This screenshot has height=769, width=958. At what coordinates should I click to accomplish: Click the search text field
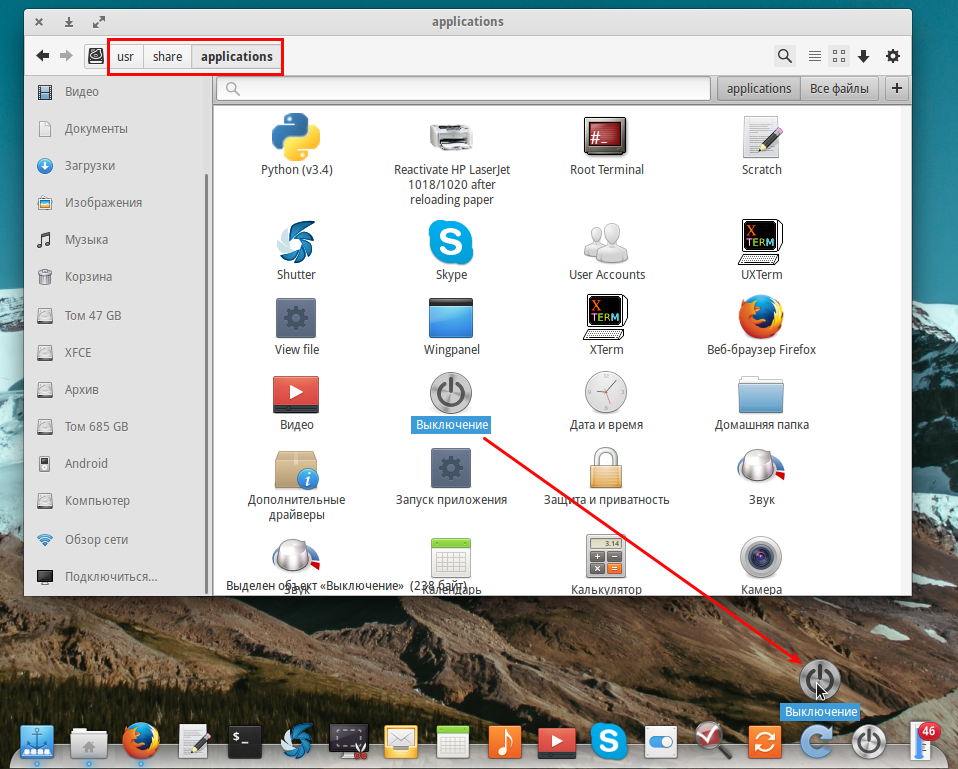click(463, 89)
